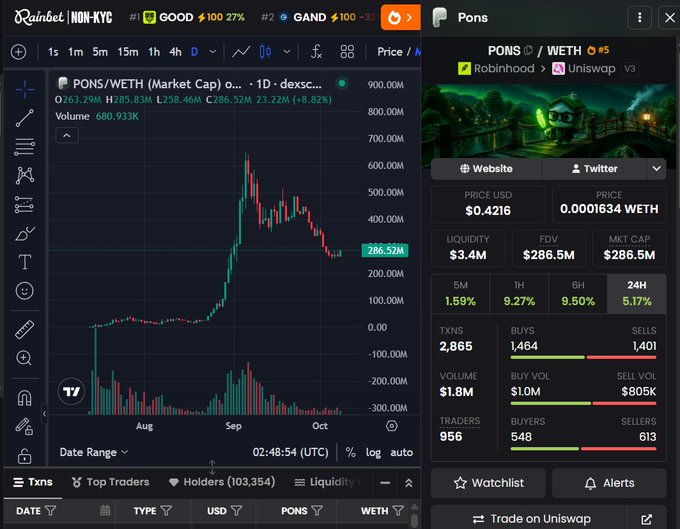The height and width of the screenshot is (529, 680).
Task: Switch to Liquidity tab
Action: (x=326, y=482)
